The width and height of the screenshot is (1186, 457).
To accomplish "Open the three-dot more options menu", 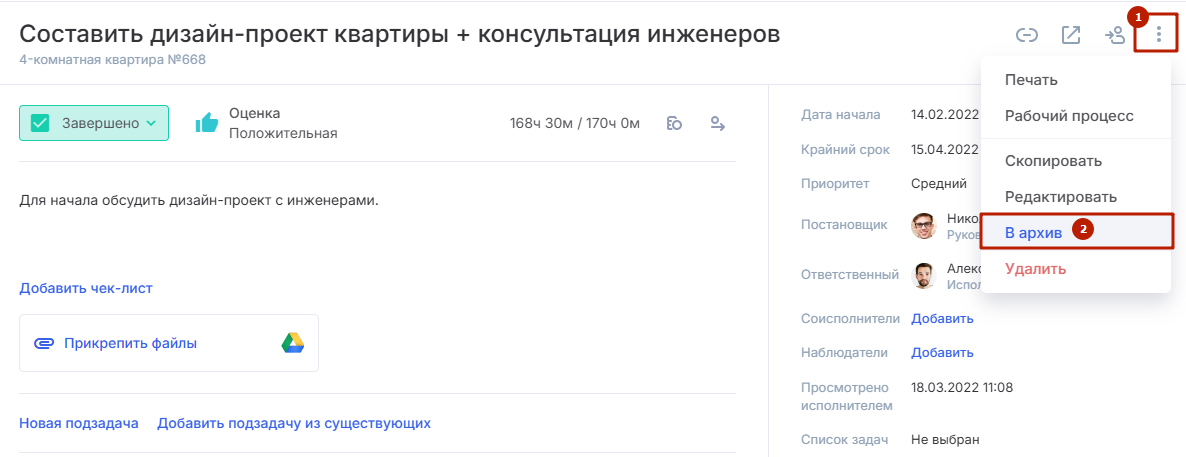I will [x=1158, y=35].
